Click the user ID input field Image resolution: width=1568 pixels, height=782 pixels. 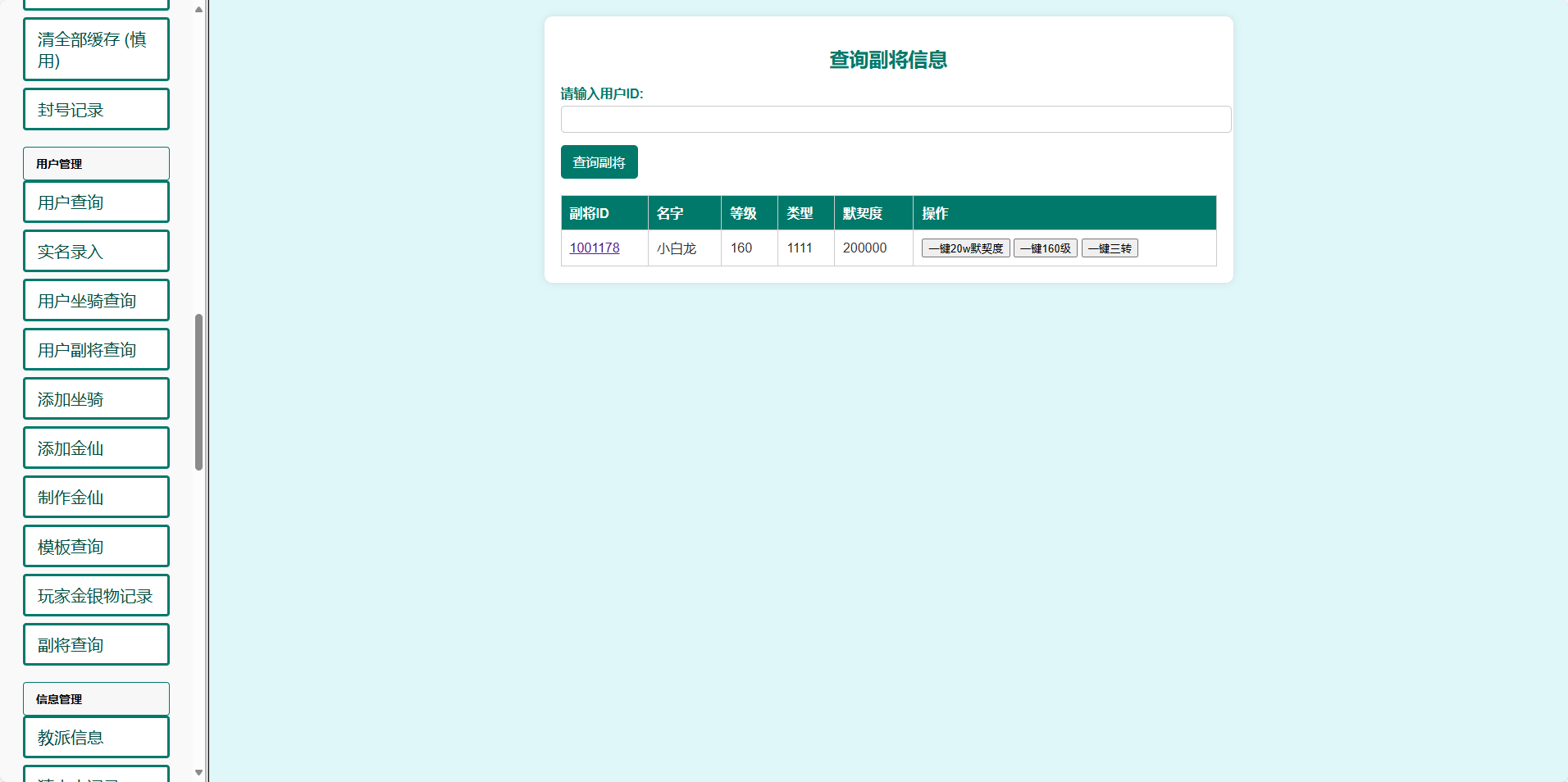point(895,119)
